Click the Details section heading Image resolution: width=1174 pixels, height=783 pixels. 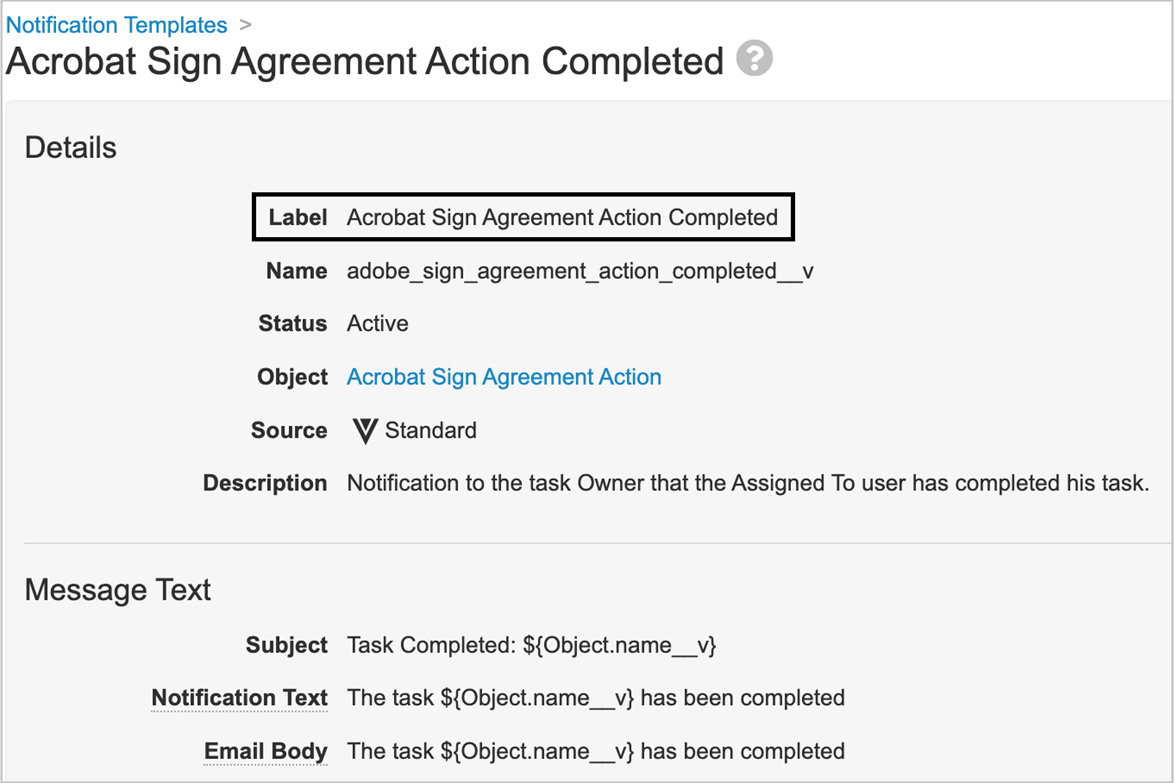pyautogui.click(x=71, y=148)
